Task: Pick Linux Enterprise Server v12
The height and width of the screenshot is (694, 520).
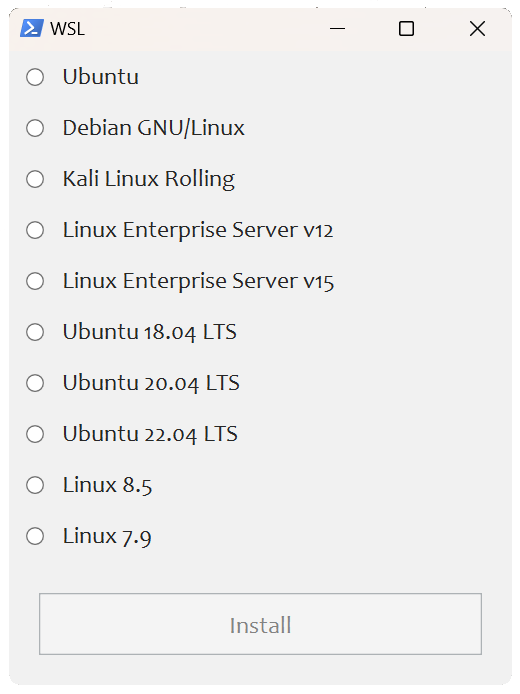Action: [x=35, y=230]
